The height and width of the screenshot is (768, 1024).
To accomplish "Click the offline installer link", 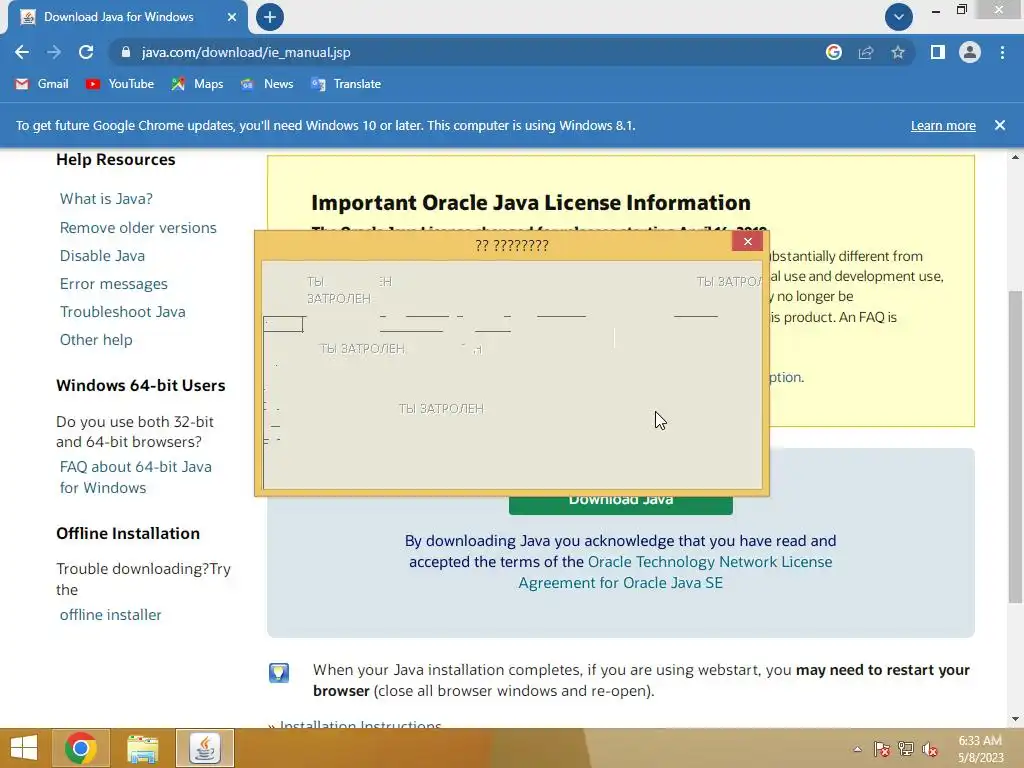I will point(110,615).
